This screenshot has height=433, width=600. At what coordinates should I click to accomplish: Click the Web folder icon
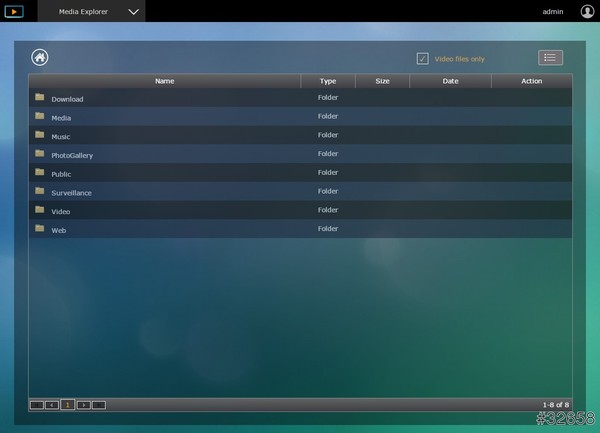coord(40,228)
